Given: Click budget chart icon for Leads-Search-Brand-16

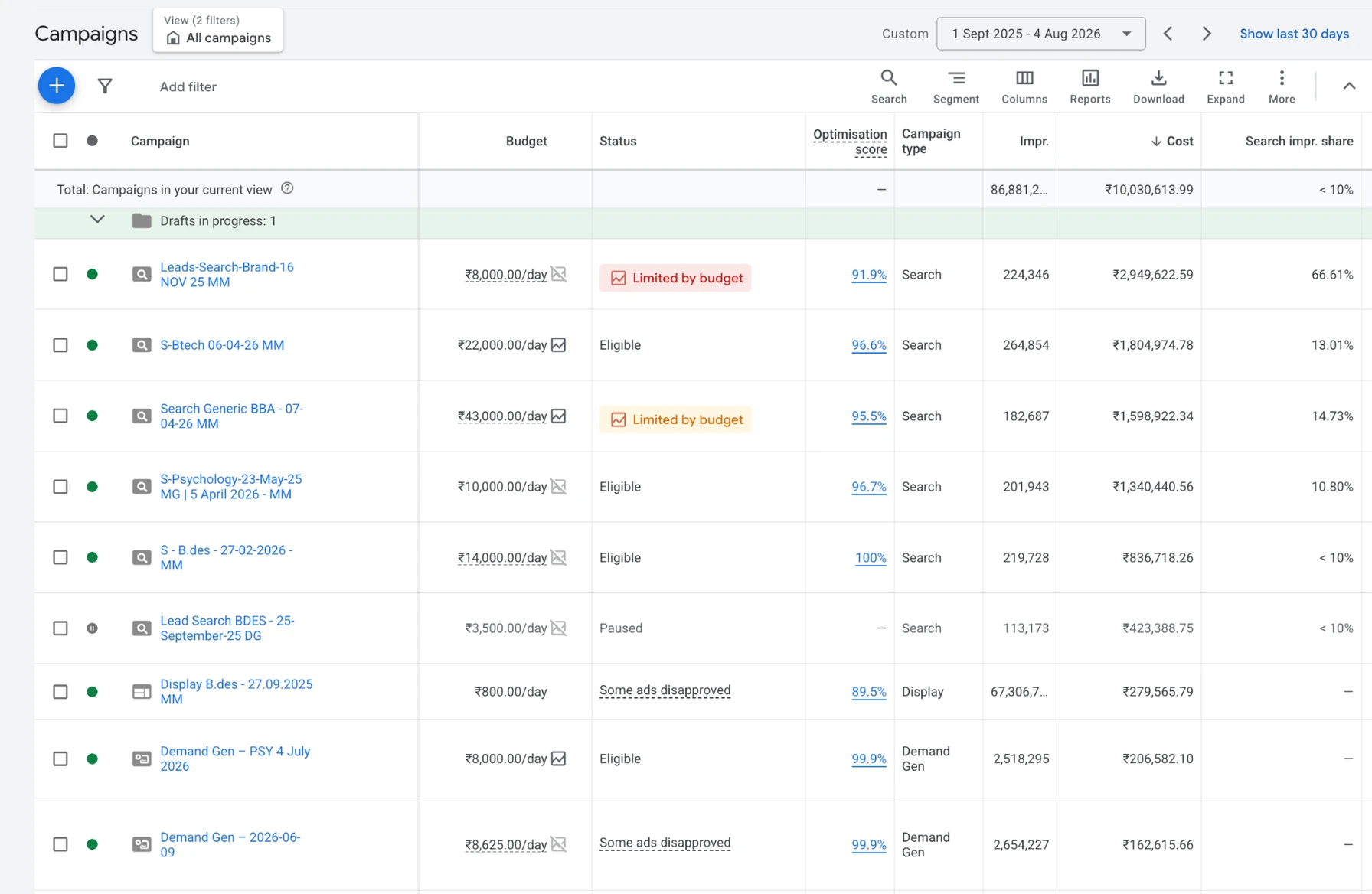Looking at the screenshot, I should tap(559, 274).
